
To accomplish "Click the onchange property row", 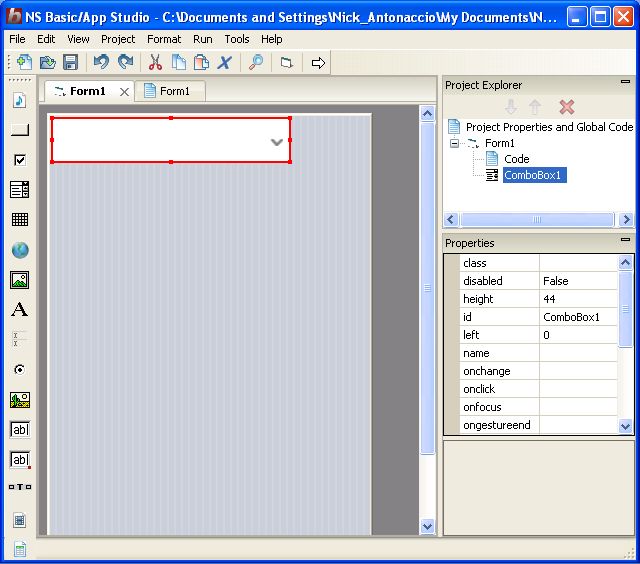I will click(x=538, y=371).
